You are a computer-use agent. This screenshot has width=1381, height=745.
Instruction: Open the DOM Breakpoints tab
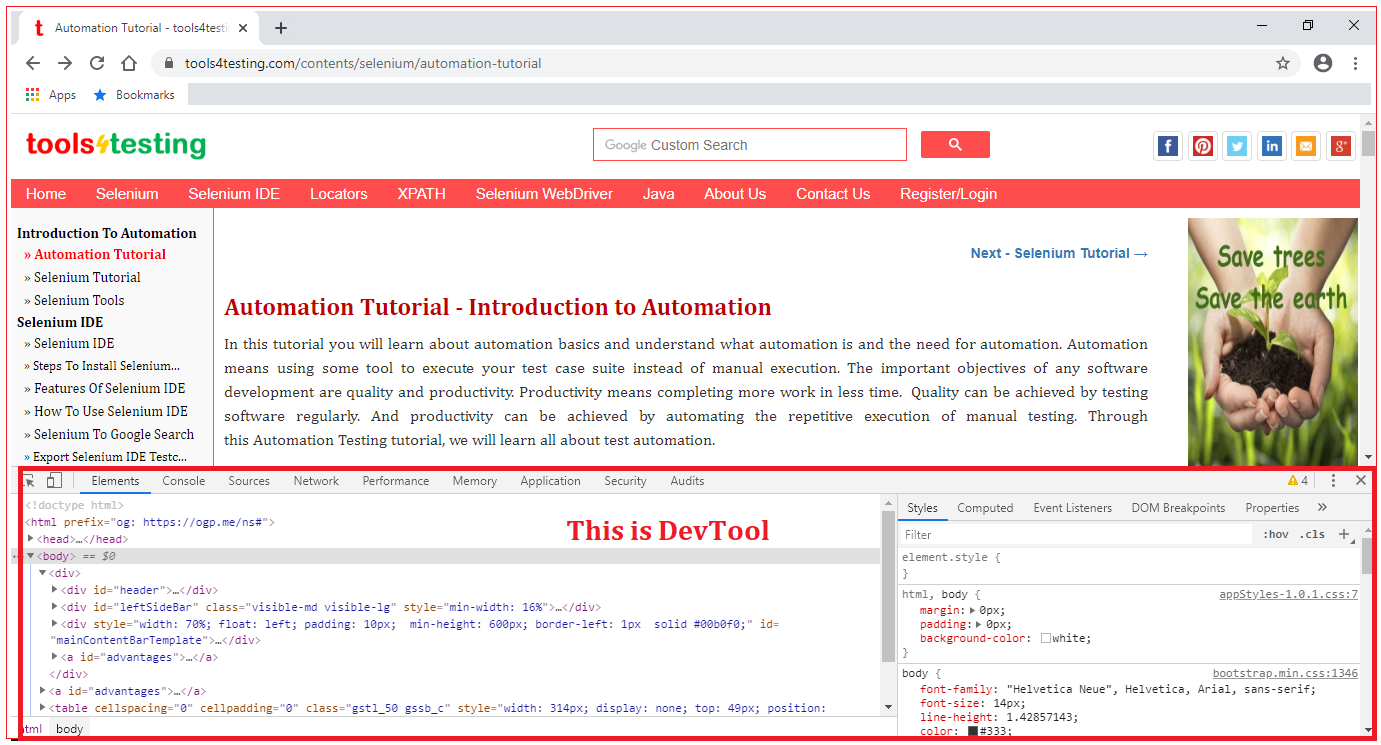[x=1178, y=508]
